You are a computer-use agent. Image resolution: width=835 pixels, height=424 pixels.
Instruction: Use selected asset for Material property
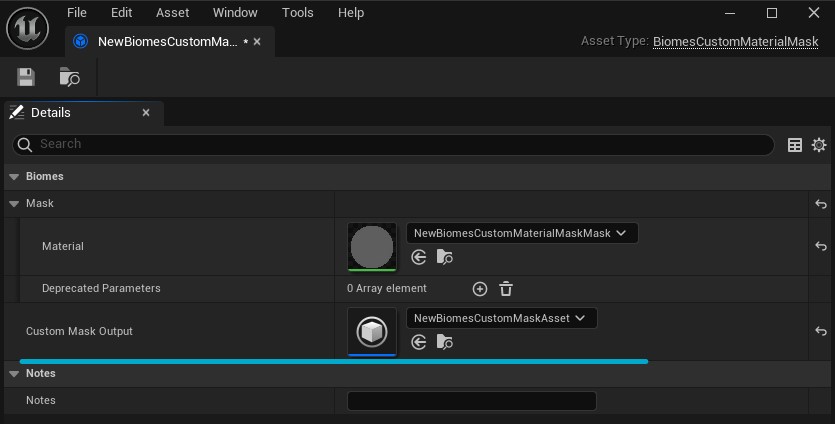tap(419, 257)
